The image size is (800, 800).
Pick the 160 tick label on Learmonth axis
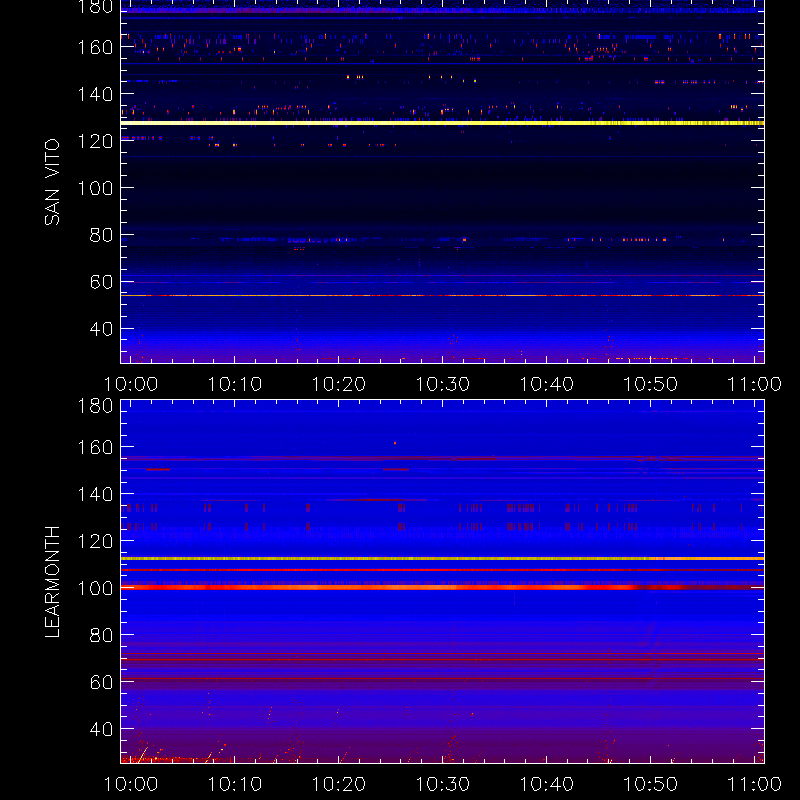point(95,447)
